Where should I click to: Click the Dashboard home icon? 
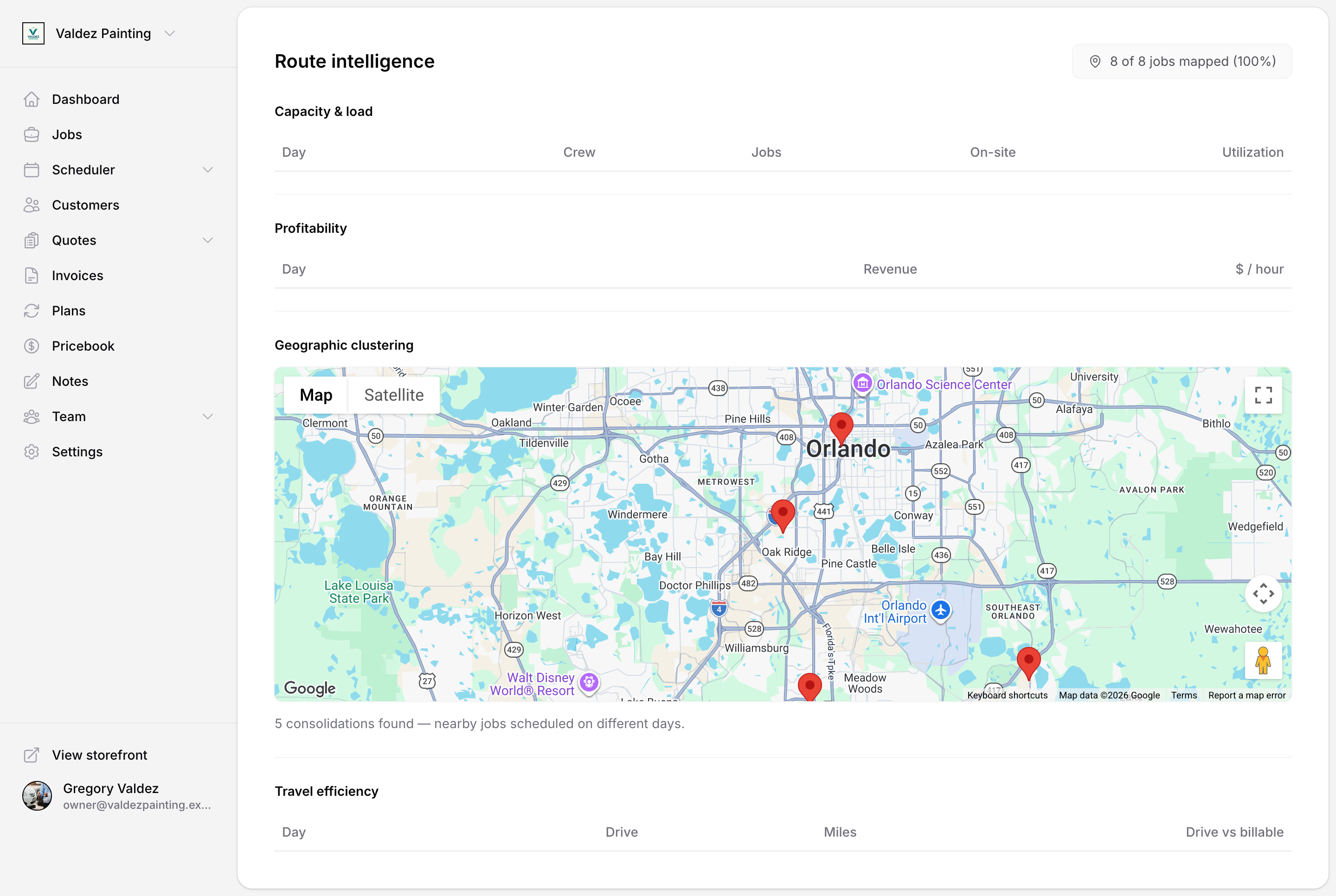(32, 99)
